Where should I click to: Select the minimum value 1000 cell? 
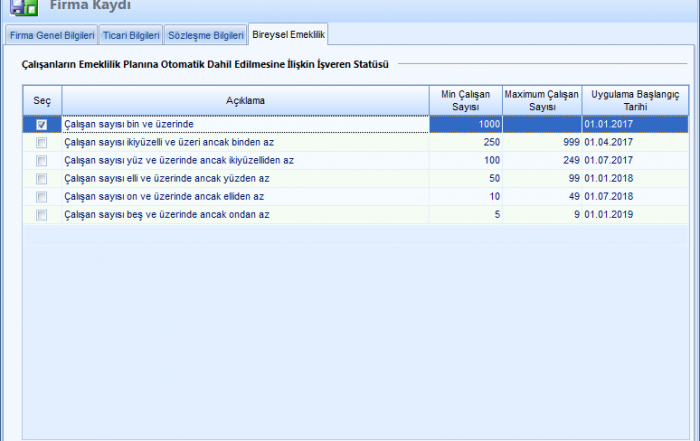pyautogui.click(x=466, y=125)
